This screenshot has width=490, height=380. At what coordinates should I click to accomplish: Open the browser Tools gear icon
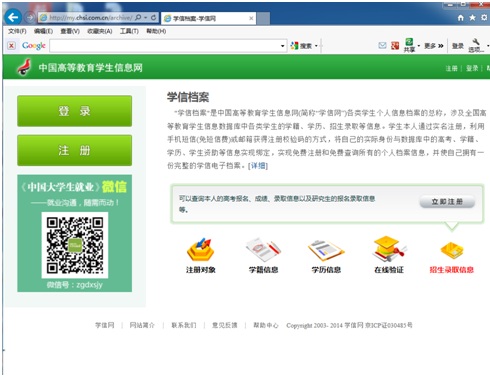tap(484, 17)
